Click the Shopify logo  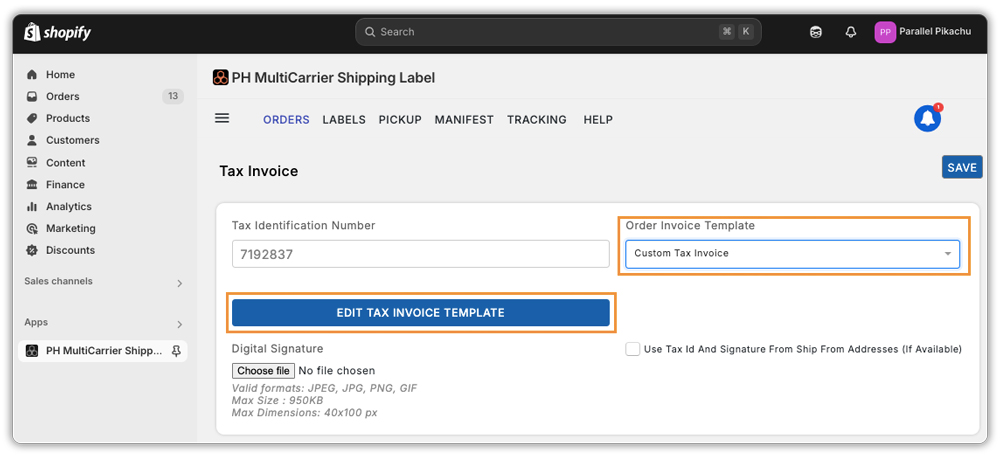57,32
